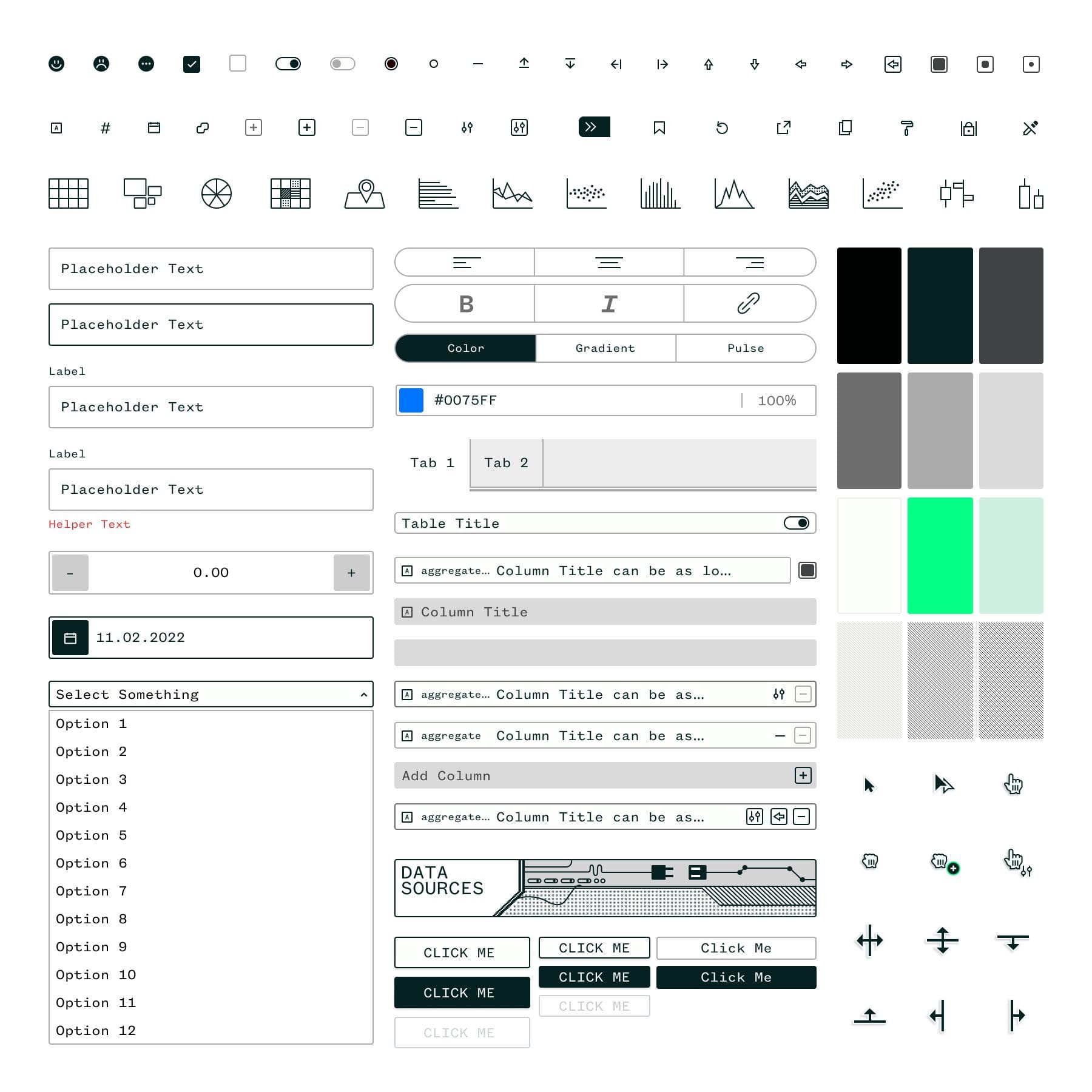Click the map pin chart icon
This screenshot has width=1092, height=1092.
364,195
